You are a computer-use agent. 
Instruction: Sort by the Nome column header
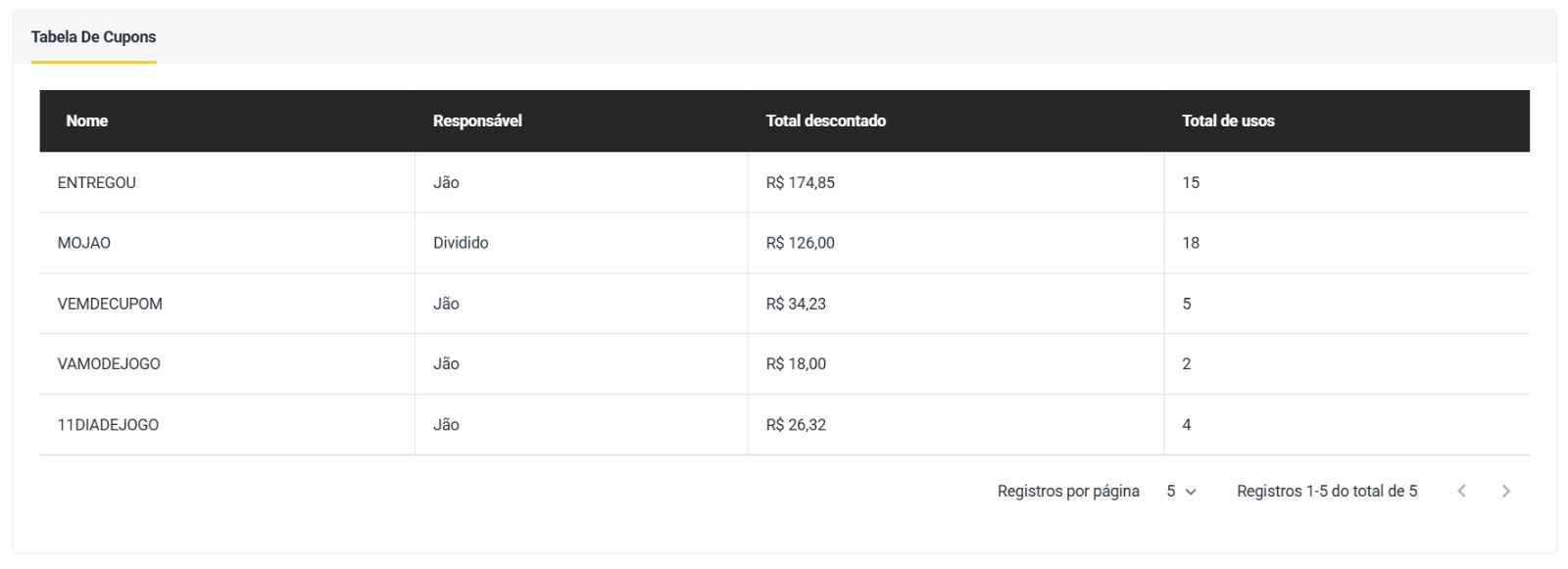[87, 121]
